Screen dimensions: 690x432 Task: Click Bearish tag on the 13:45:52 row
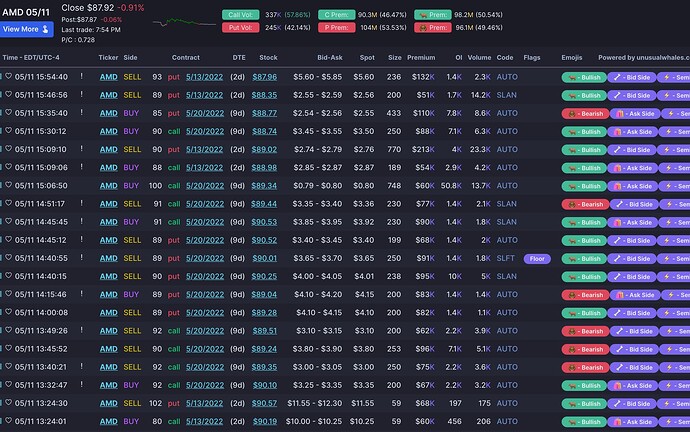coord(585,349)
